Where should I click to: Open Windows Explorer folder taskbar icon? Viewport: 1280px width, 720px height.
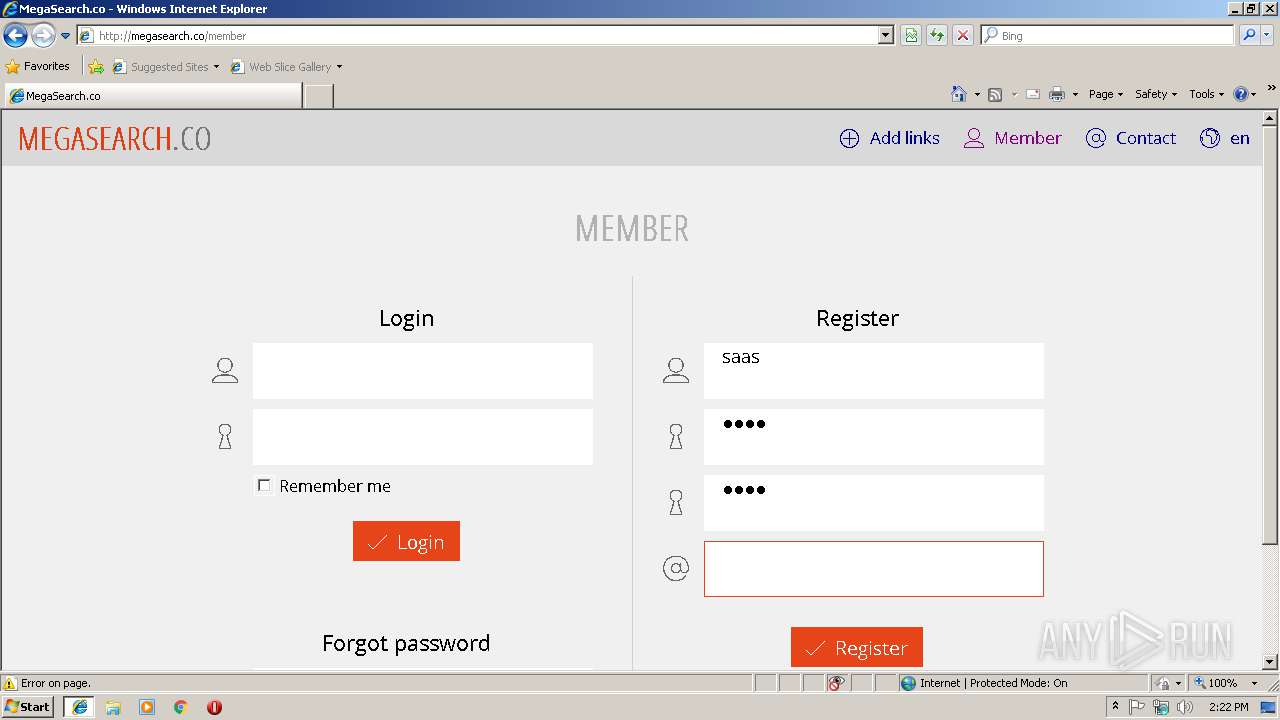click(x=113, y=707)
